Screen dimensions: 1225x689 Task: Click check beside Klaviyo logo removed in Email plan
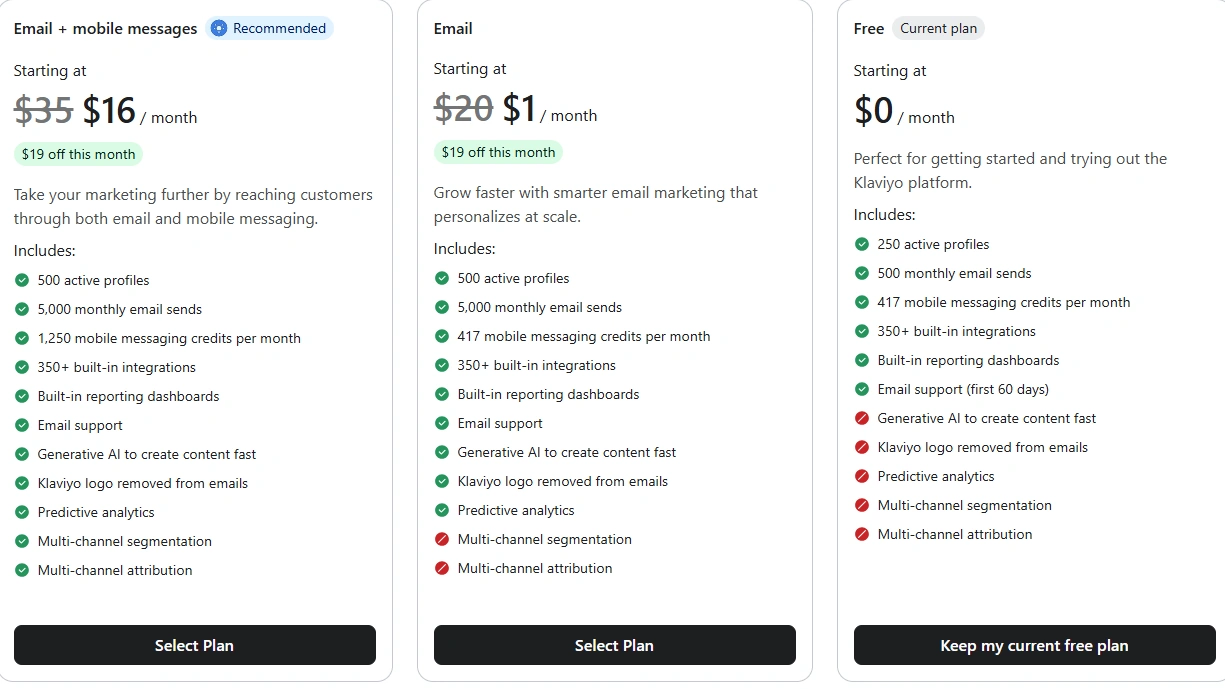(x=442, y=481)
